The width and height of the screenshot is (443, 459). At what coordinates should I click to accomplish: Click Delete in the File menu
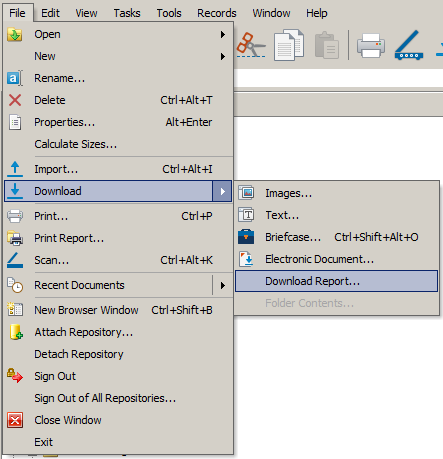pos(118,100)
